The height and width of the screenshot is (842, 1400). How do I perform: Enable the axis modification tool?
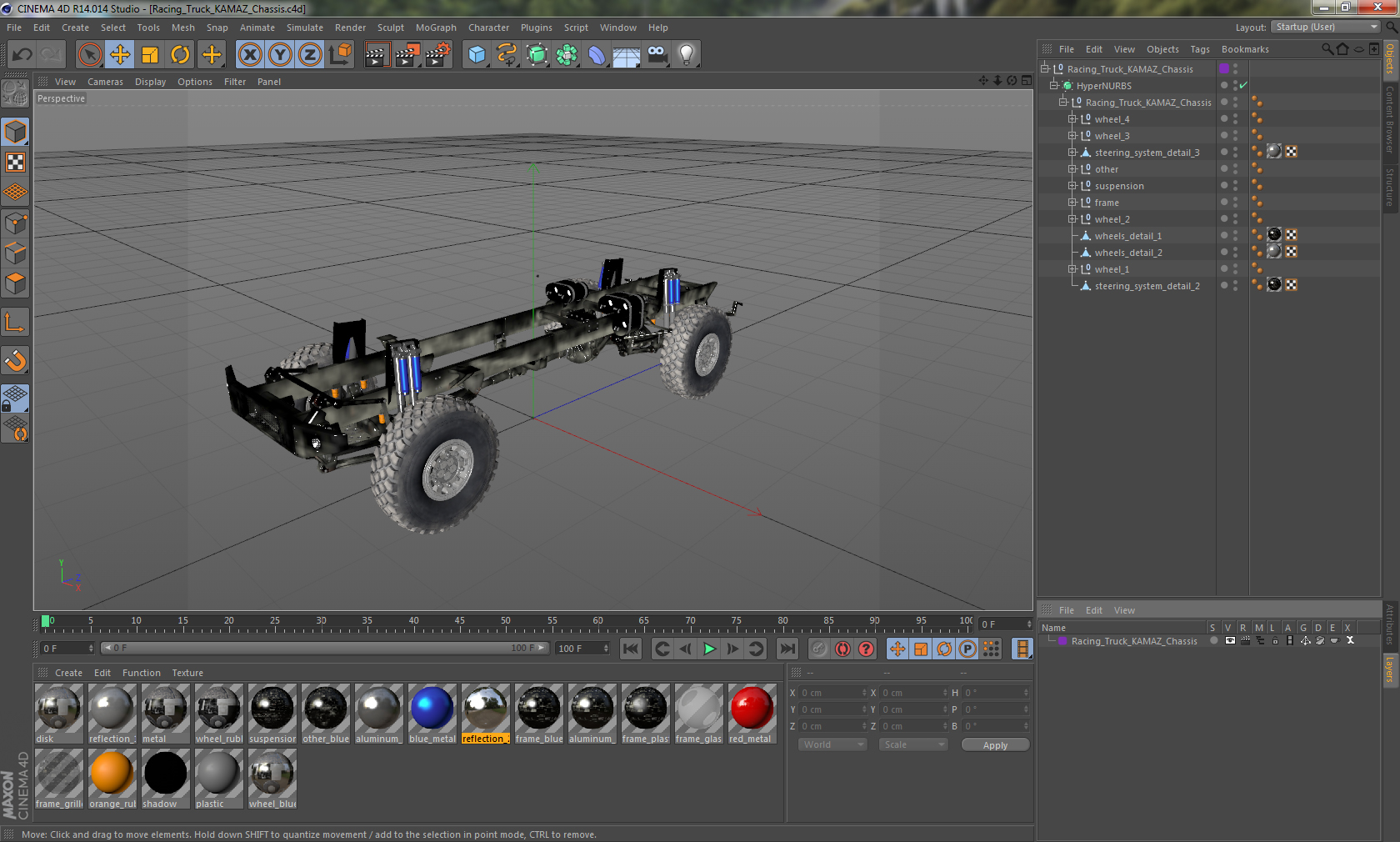tap(16, 322)
